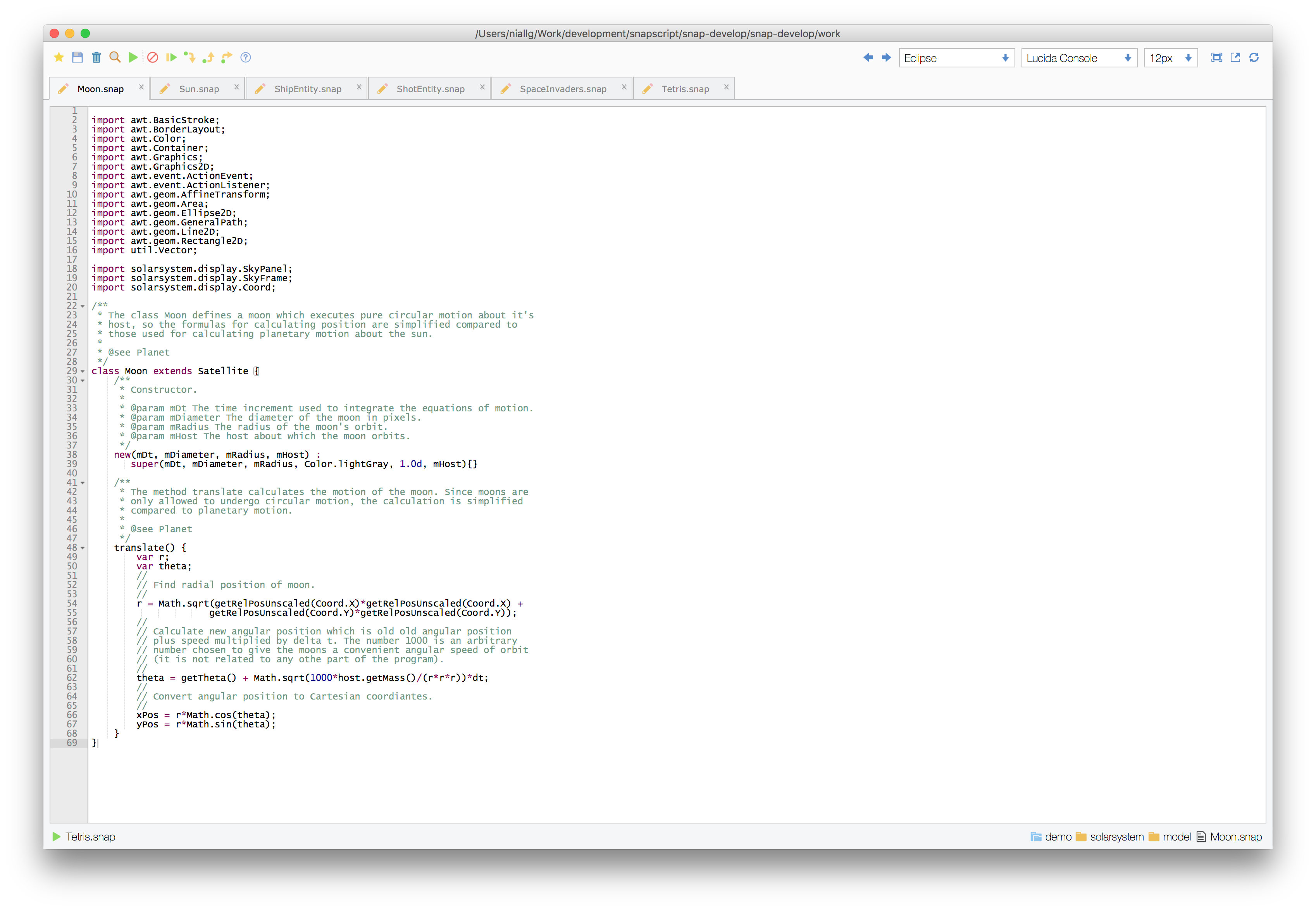
Task: Run the script with the green play icon
Action: click(x=133, y=57)
